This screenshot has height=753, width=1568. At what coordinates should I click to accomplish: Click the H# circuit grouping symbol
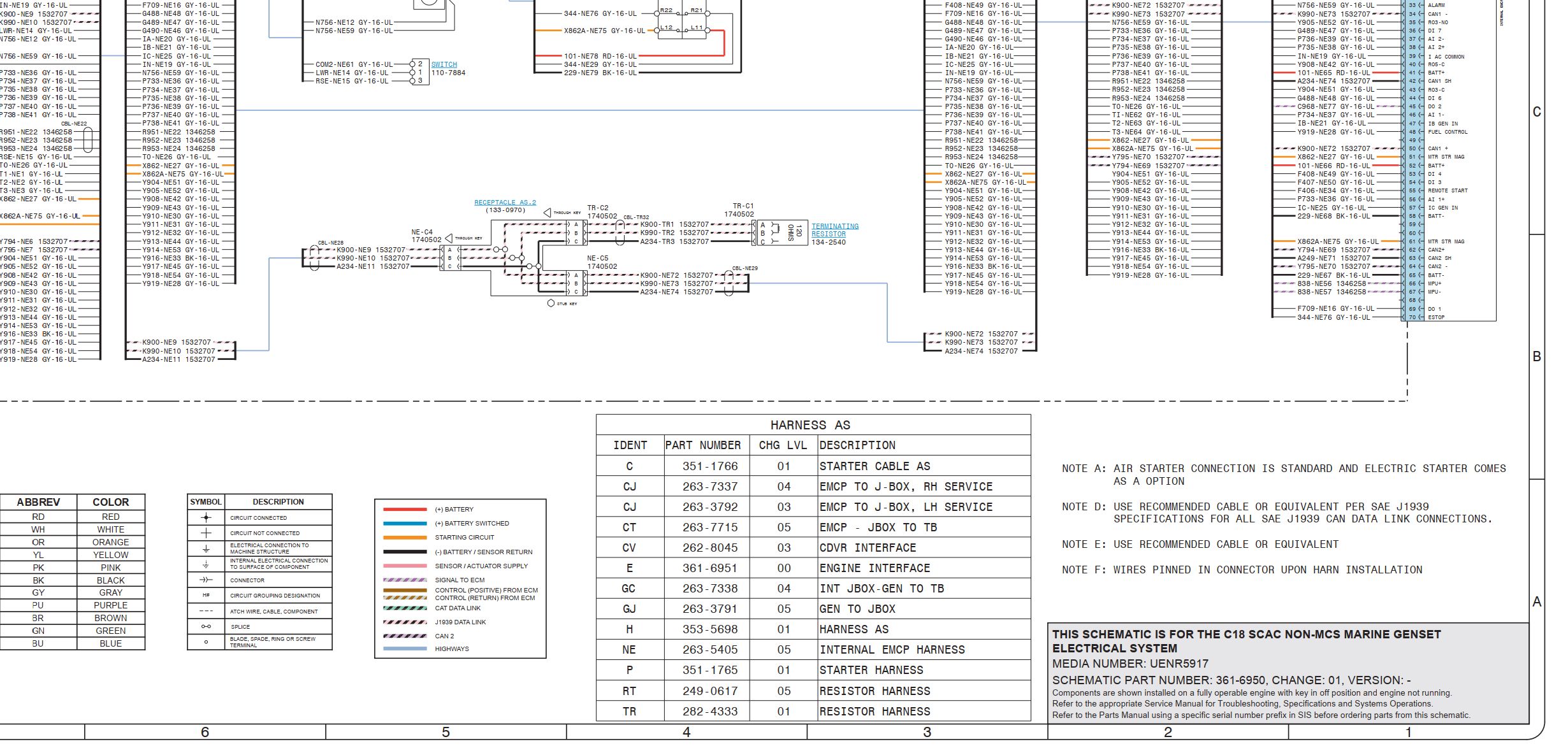tap(206, 596)
